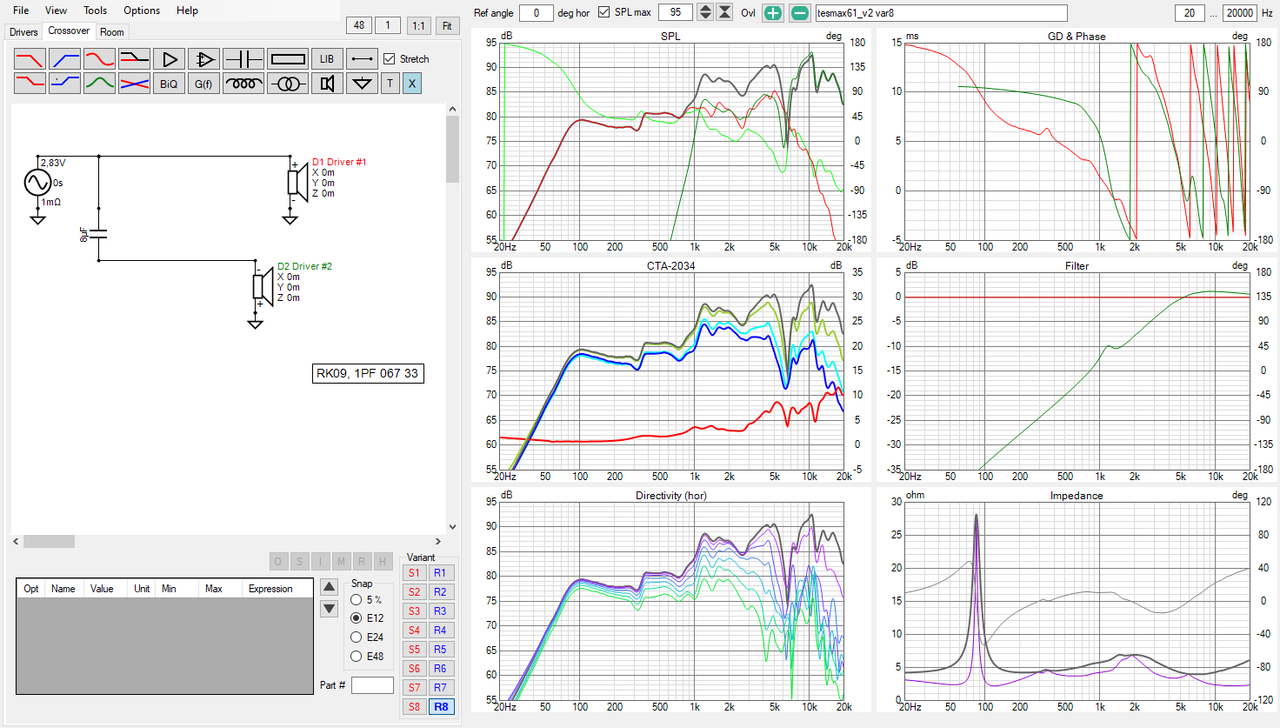This screenshot has height=728, width=1280.
Task: Add an operational amplifier component
Action: pos(203,59)
